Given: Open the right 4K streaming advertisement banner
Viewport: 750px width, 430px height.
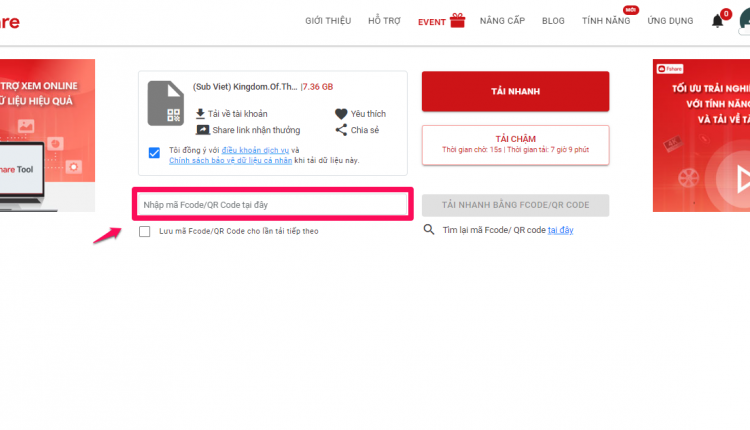Looking at the screenshot, I should pos(701,135).
